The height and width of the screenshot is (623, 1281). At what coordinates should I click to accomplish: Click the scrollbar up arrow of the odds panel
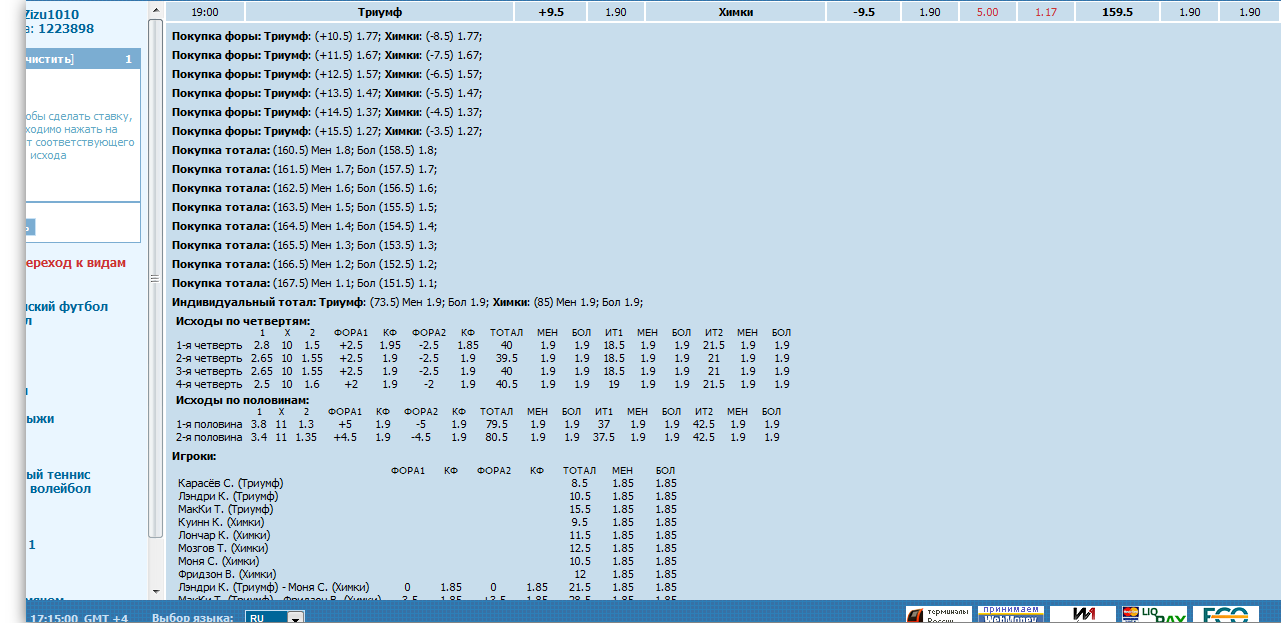155,9
